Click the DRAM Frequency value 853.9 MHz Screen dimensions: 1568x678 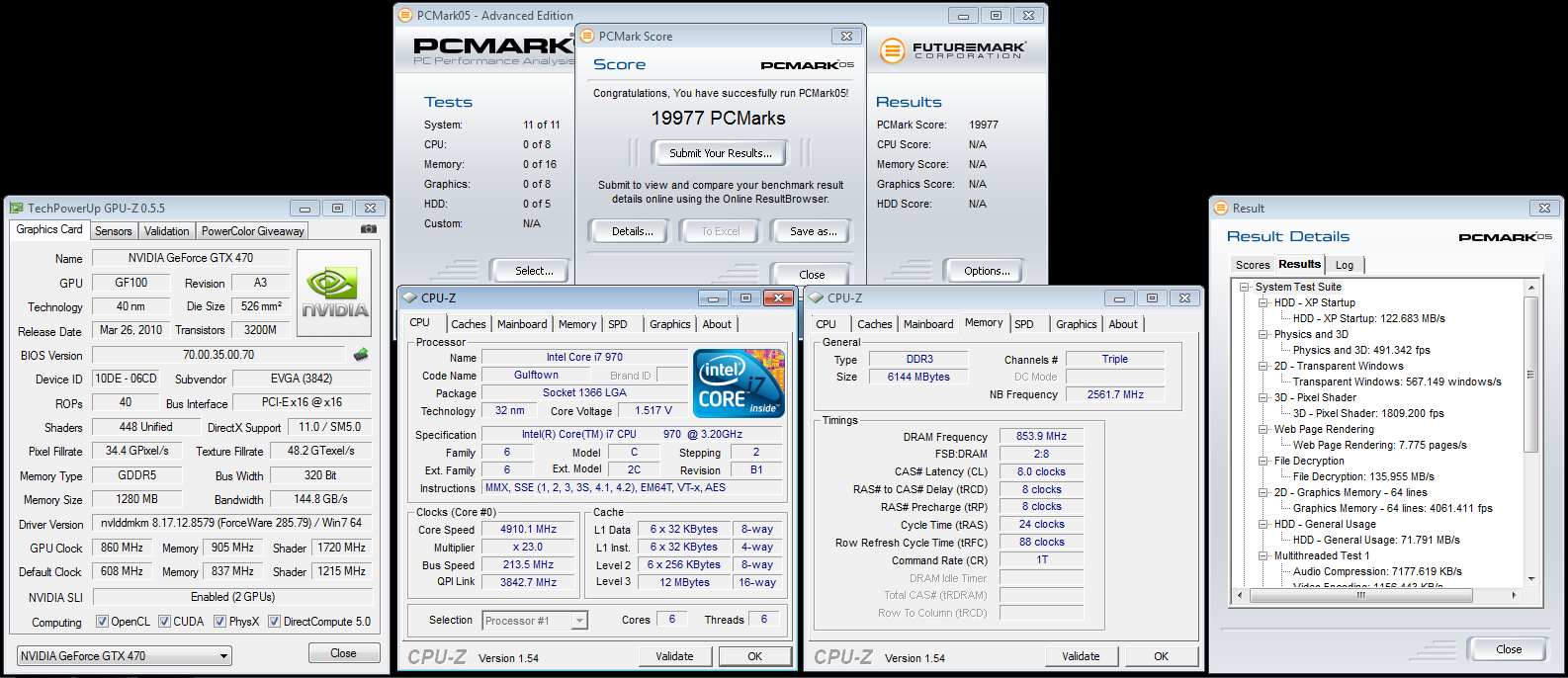(1041, 436)
